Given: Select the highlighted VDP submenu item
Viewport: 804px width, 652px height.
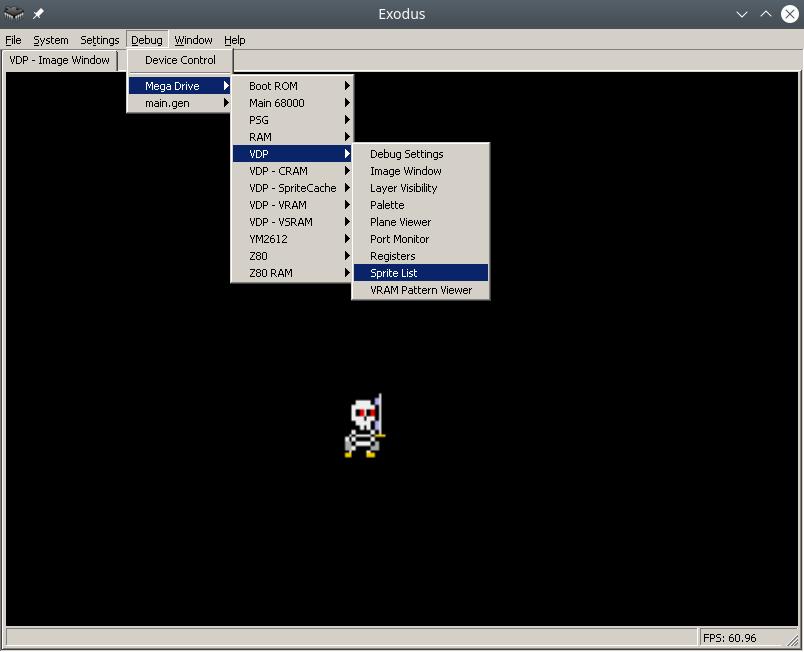Looking at the screenshot, I should [292, 154].
